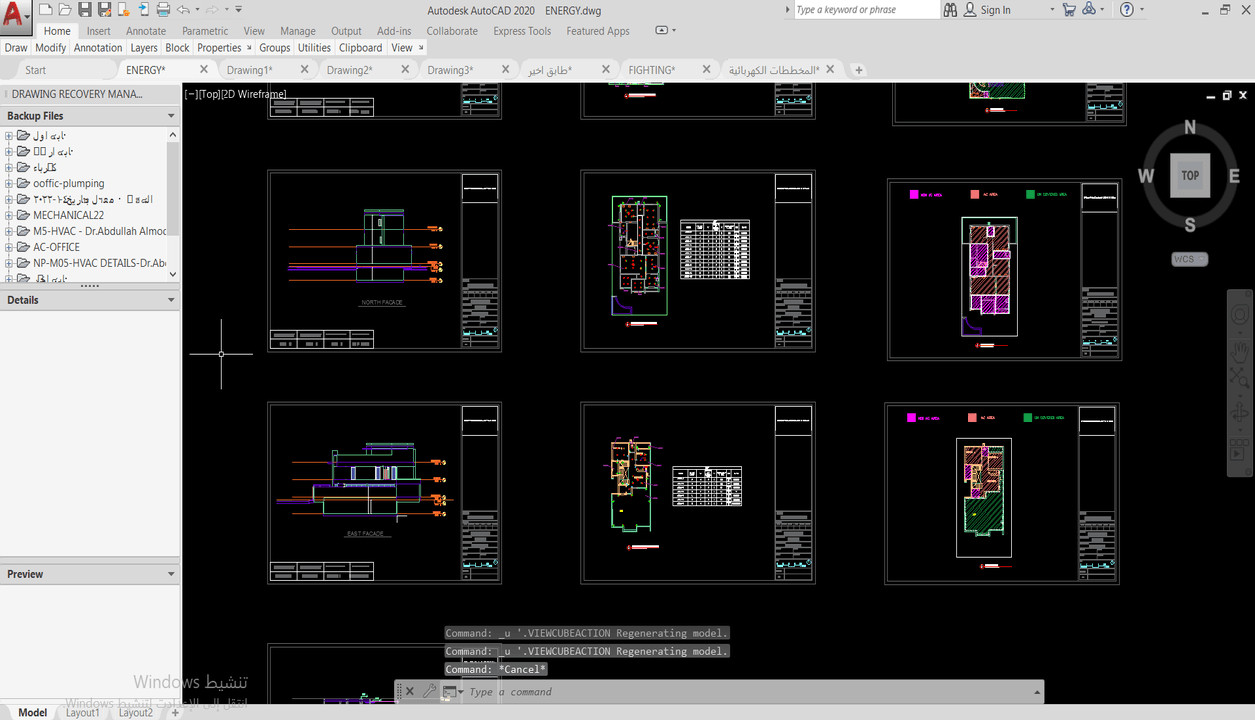The image size is (1255, 720).
Task: Open the Layout1 tab
Action: (x=83, y=712)
